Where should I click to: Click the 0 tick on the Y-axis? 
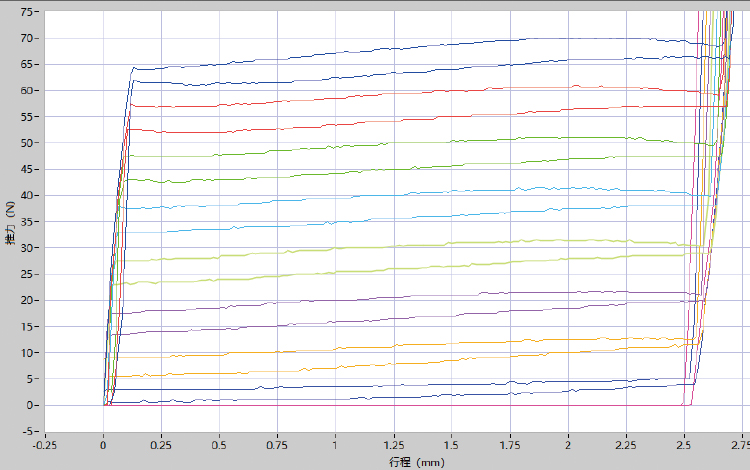(x=30, y=405)
